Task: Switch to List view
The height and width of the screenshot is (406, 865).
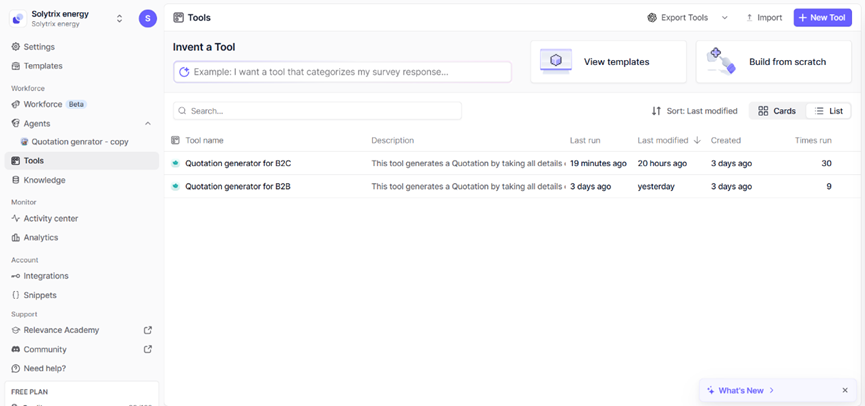Action: (x=829, y=111)
